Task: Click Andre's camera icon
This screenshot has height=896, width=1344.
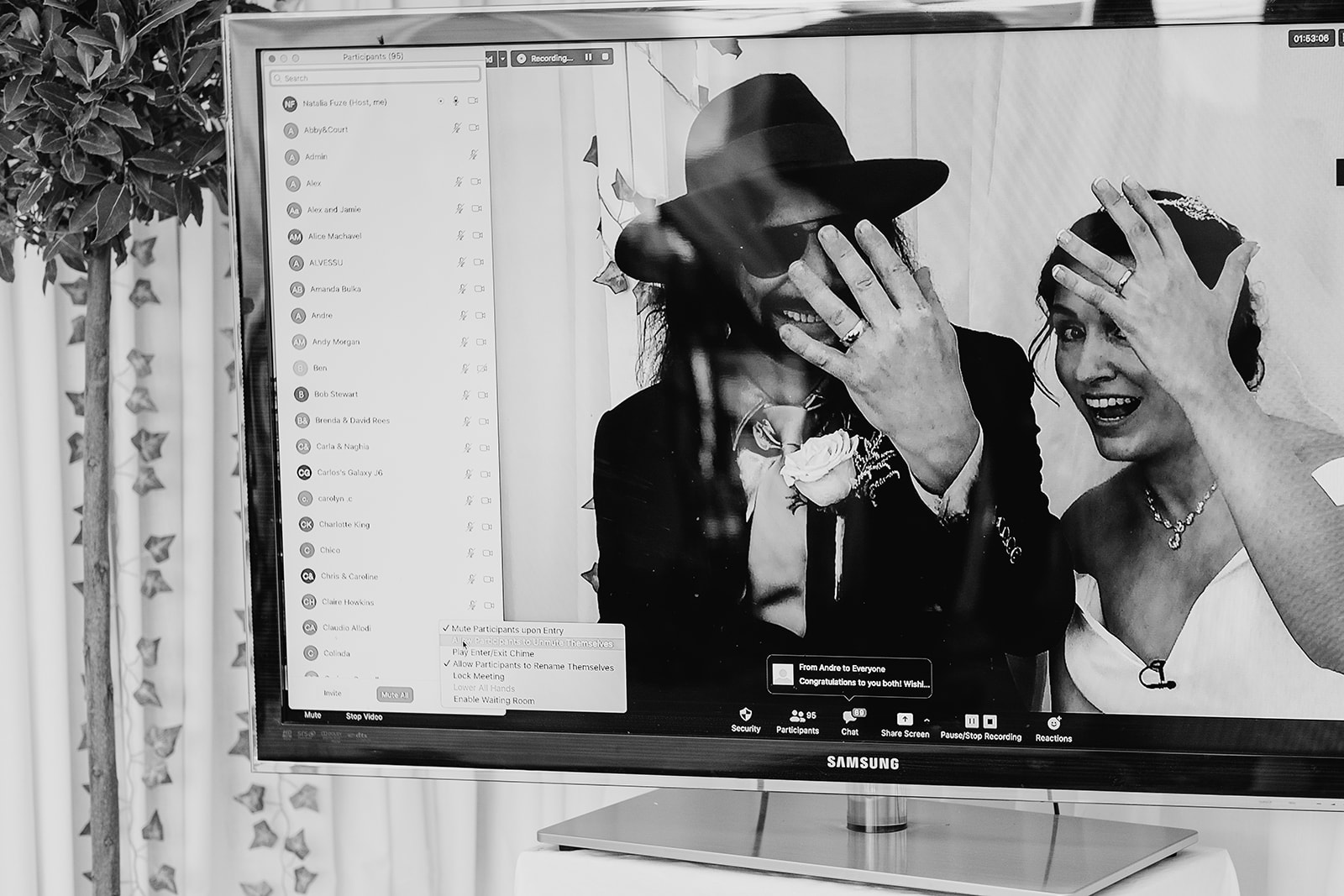Action: click(x=480, y=316)
